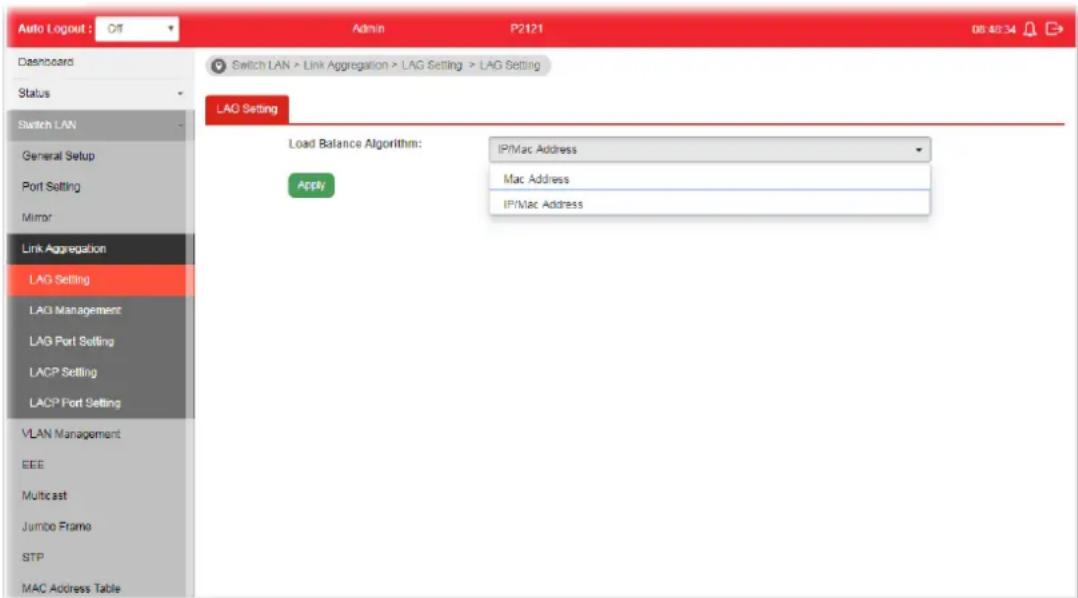
Task: Select the LAG Setting tab
Action: coord(247,109)
